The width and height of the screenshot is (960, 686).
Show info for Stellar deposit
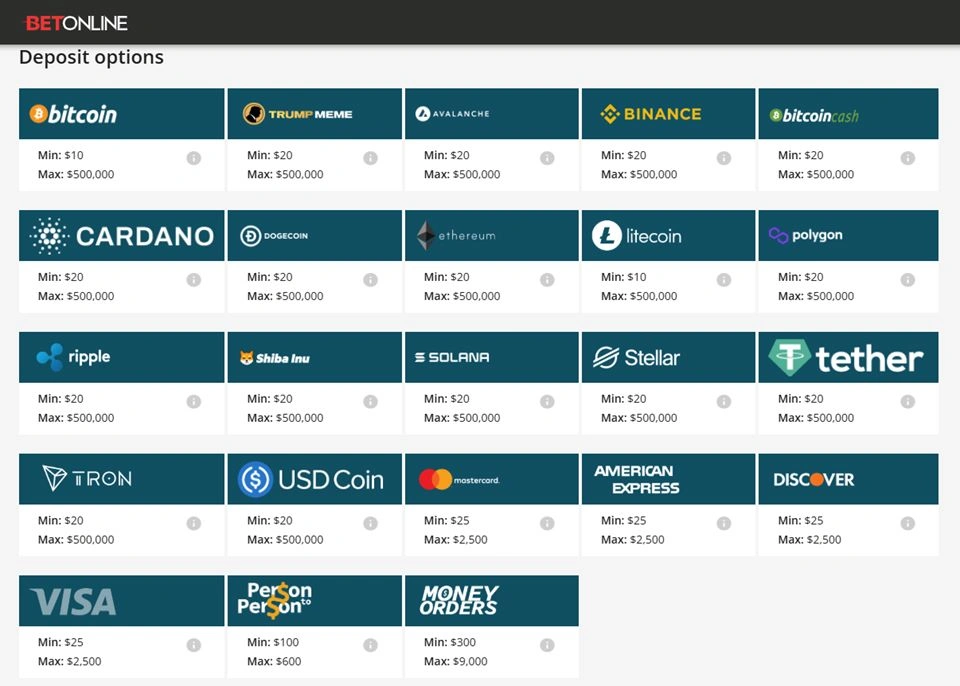click(x=724, y=402)
